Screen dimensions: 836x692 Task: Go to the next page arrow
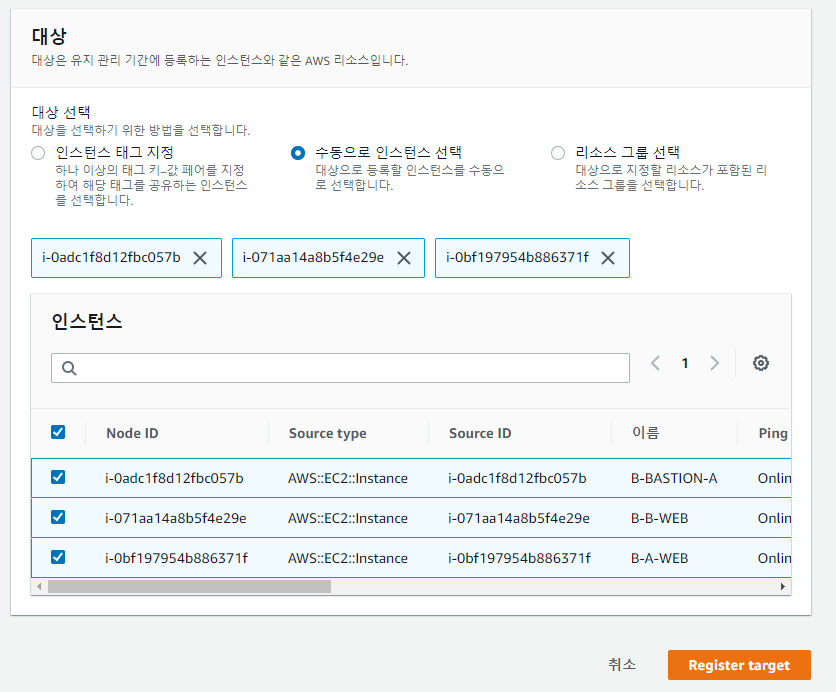tap(714, 363)
